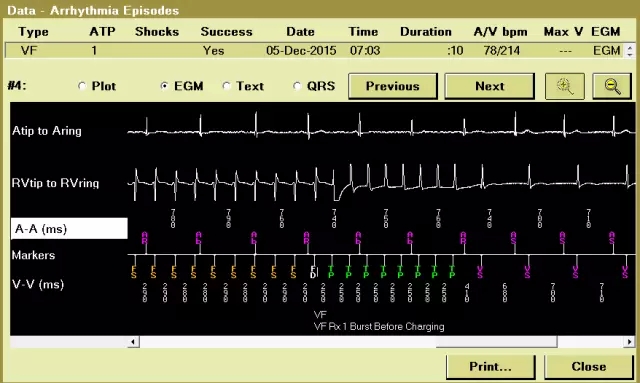Screen dimensions: 640x383
Task: Advance to the Next episode
Action: (x=489, y=86)
